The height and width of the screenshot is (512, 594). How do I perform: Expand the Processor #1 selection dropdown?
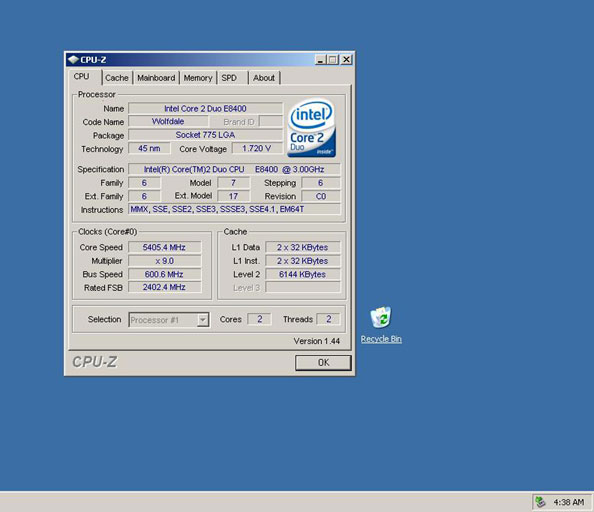(x=203, y=320)
